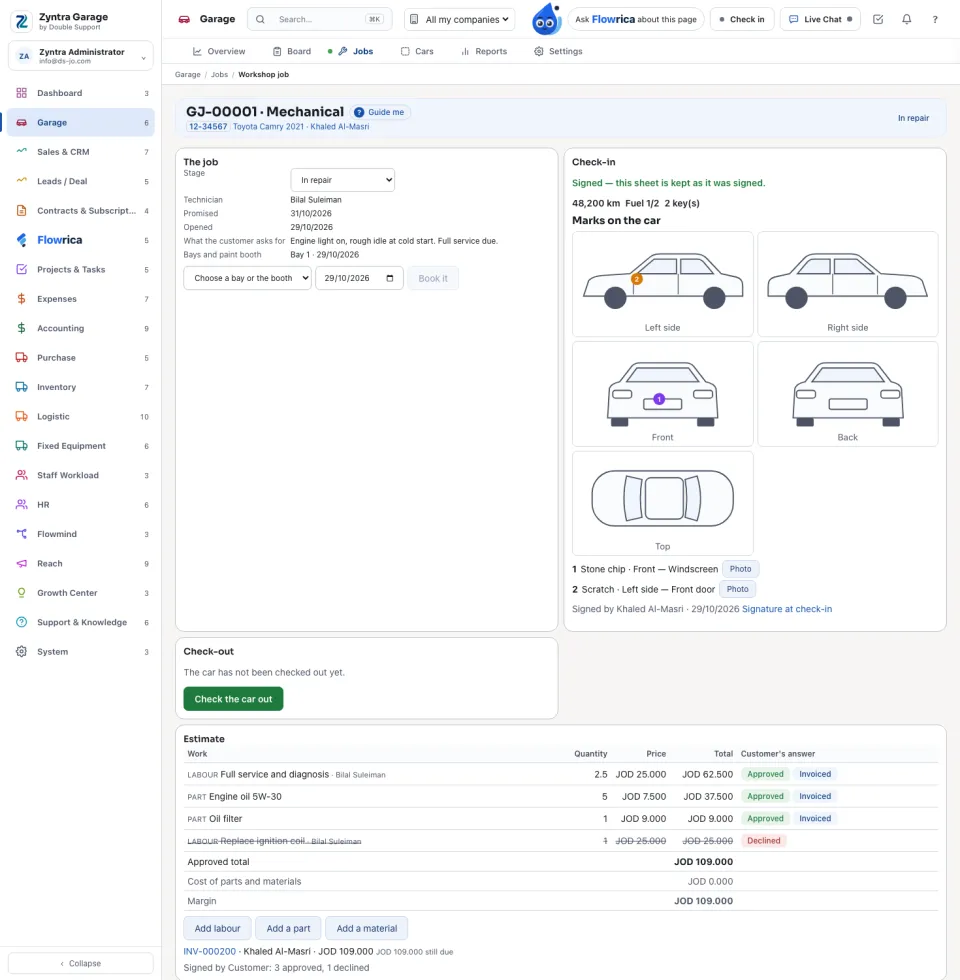960x980 pixels.
Task: Click the HR people icon
Action: tap(21, 504)
